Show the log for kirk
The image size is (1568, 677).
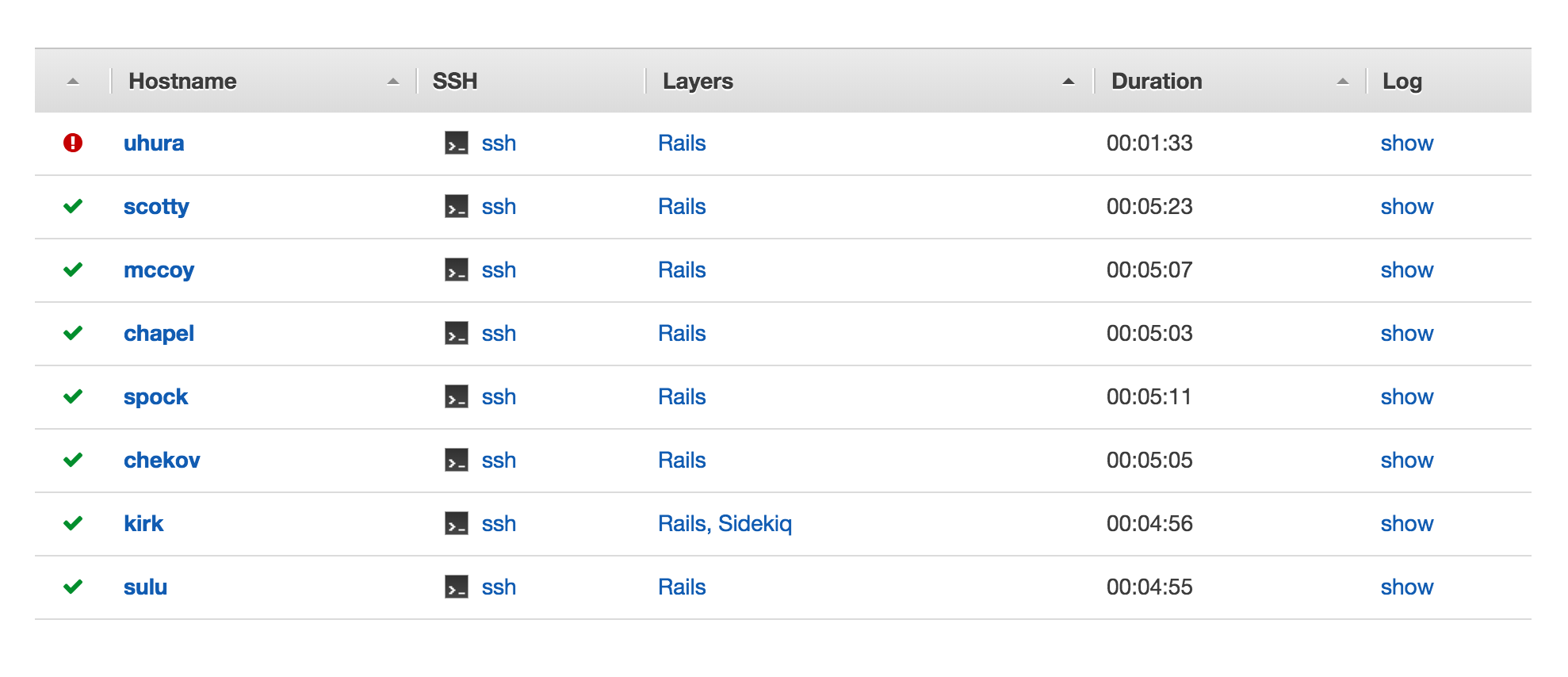1407,524
